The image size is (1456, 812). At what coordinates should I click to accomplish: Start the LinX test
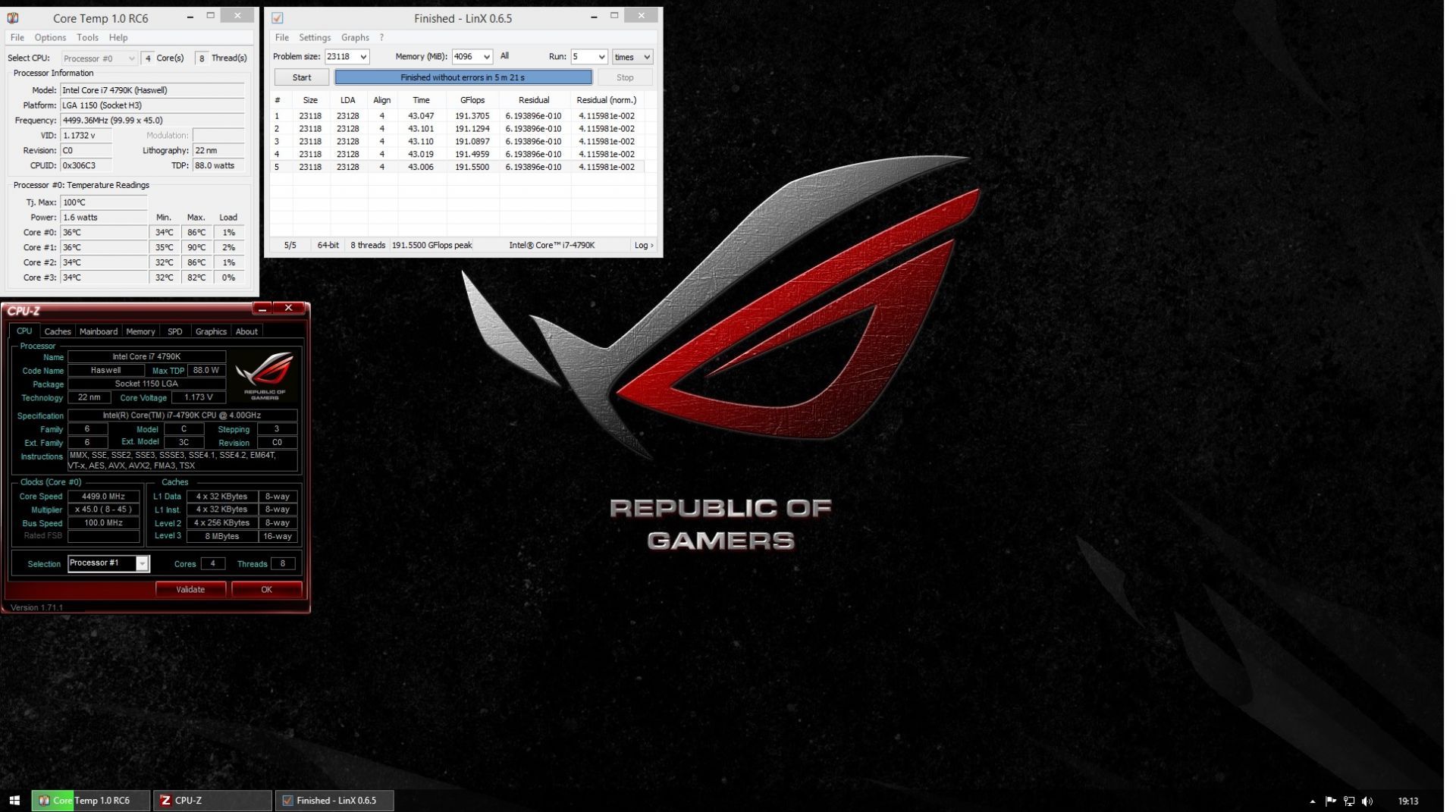pyautogui.click(x=302, y=77)
